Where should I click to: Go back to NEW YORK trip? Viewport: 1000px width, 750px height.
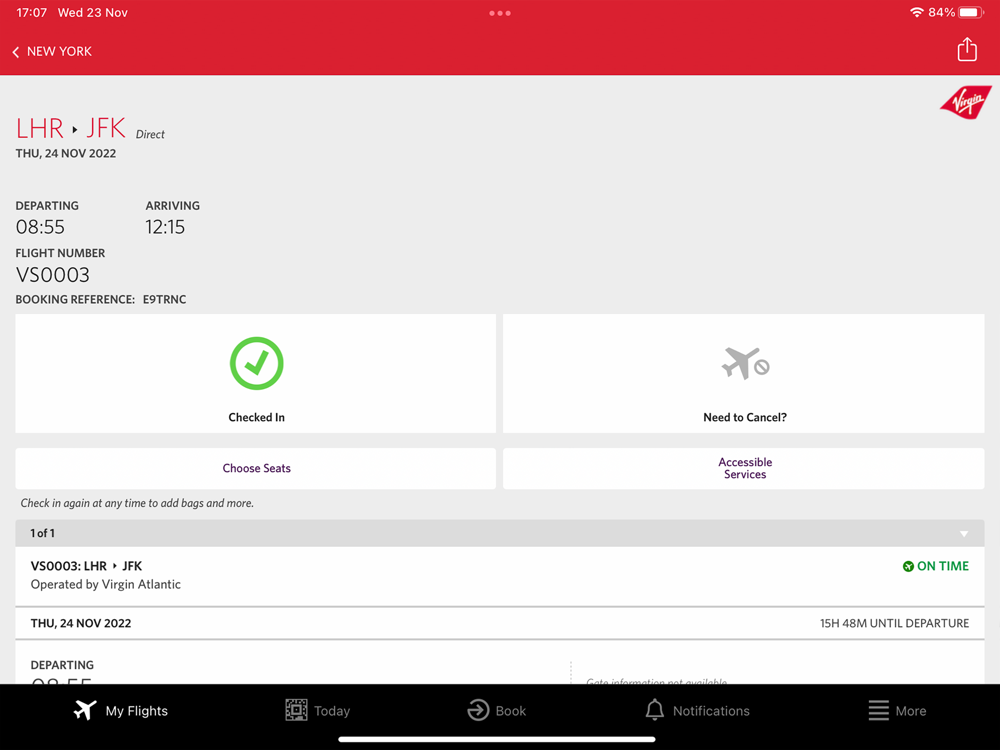pyautogui.click(x=52, y=51)
